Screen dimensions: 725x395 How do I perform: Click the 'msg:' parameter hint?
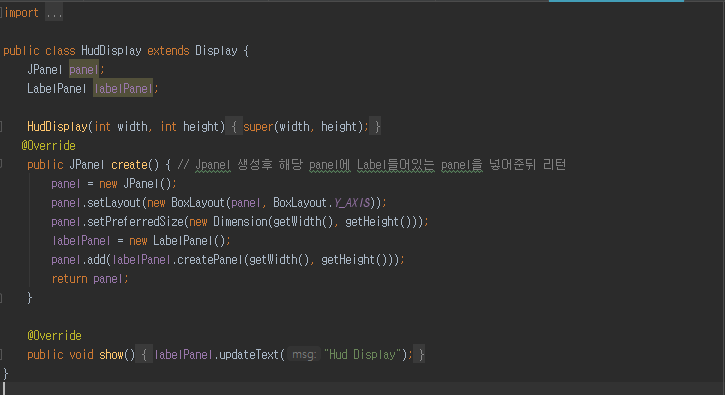coord(304,355)
